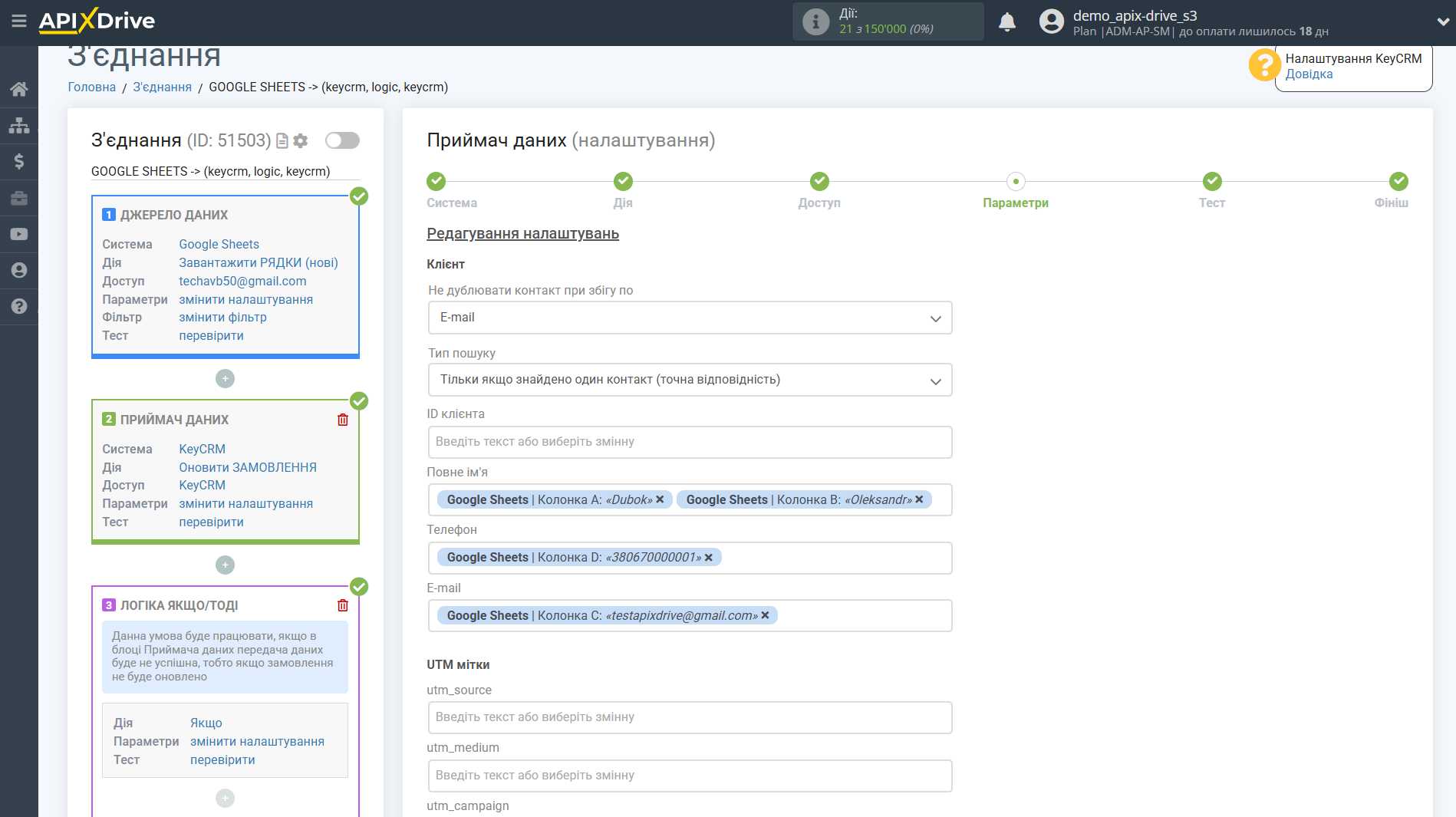Open the user profile sidebar icon
1456x817 pixels.
tap(19, 270)
